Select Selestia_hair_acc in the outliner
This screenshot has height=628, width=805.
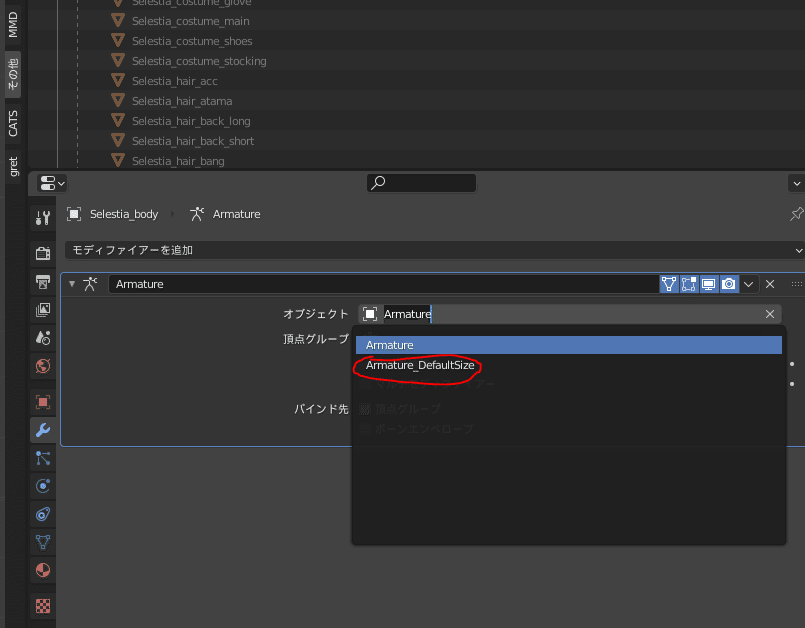175,81
